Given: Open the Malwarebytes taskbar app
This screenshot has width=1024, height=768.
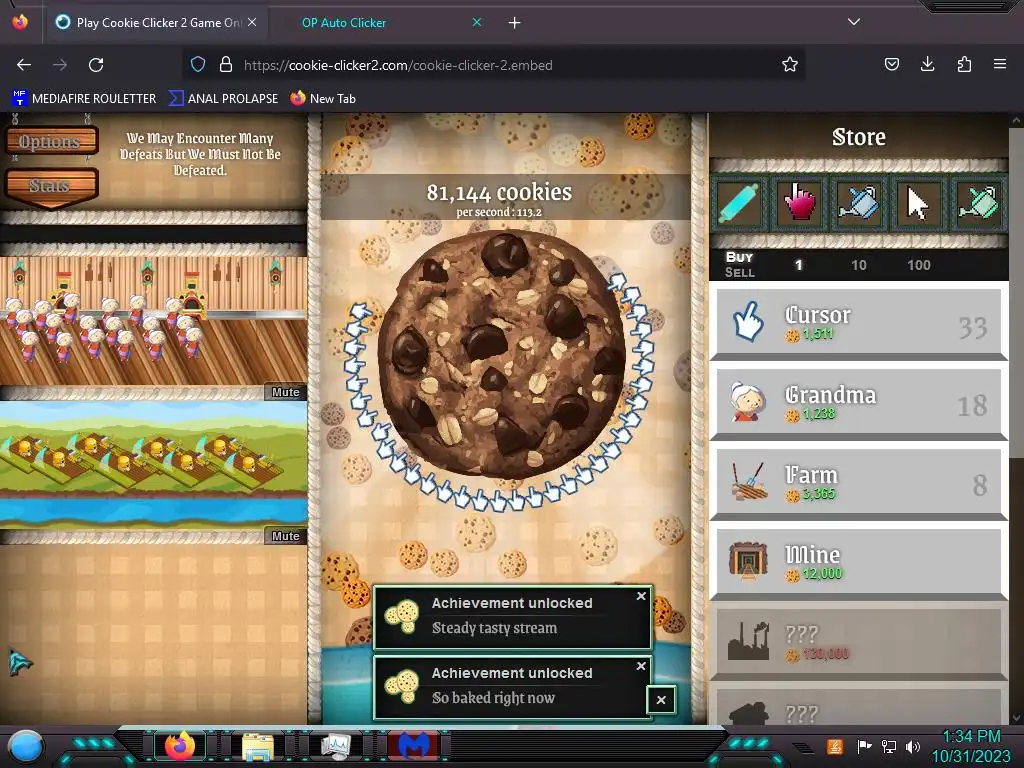Looking at the screenshot, I should click(414, 746).
